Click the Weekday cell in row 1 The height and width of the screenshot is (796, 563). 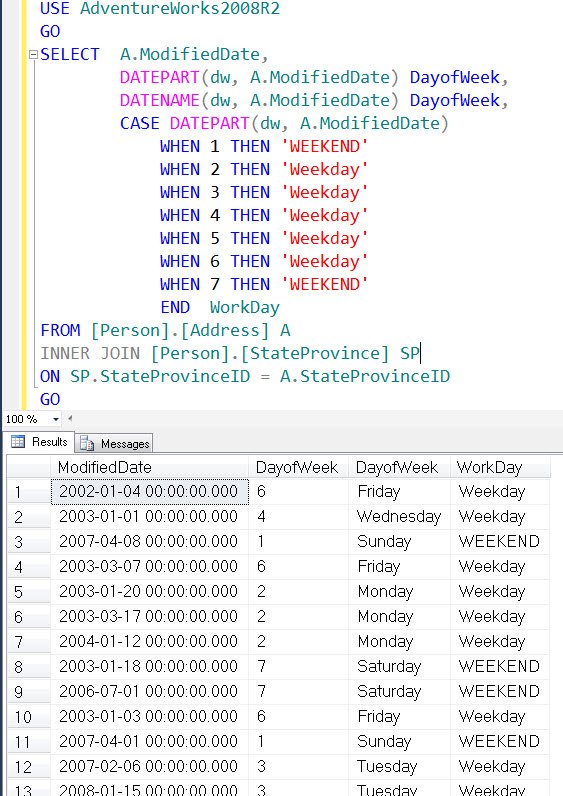(500, 492)
